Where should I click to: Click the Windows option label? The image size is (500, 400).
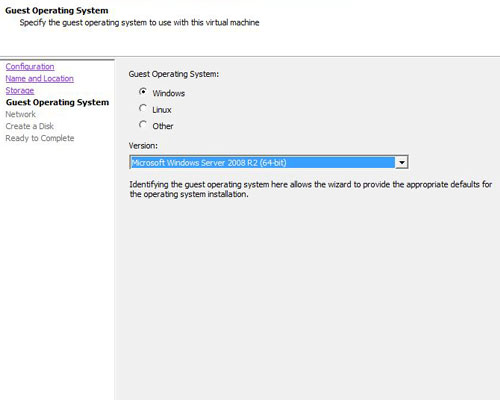(x=169, y=93)
